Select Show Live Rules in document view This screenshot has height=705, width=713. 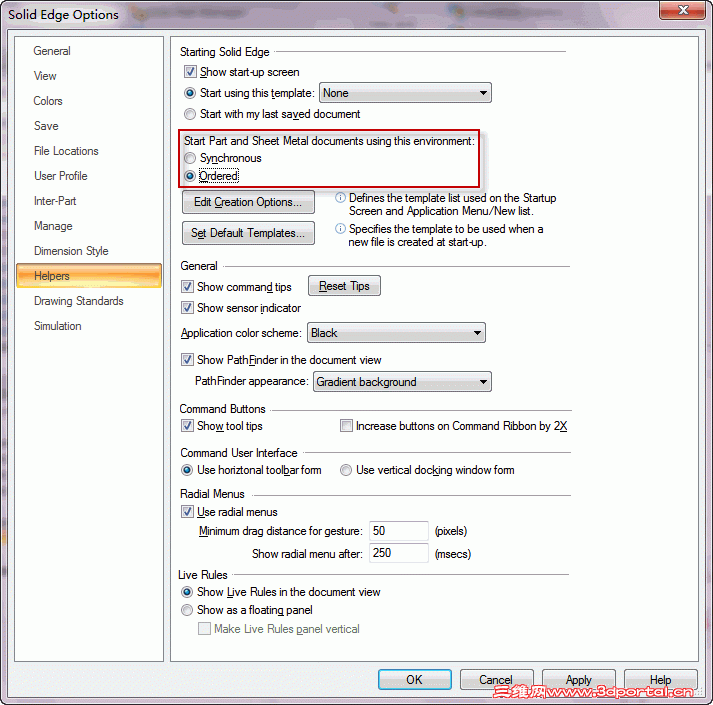(187, 592)
